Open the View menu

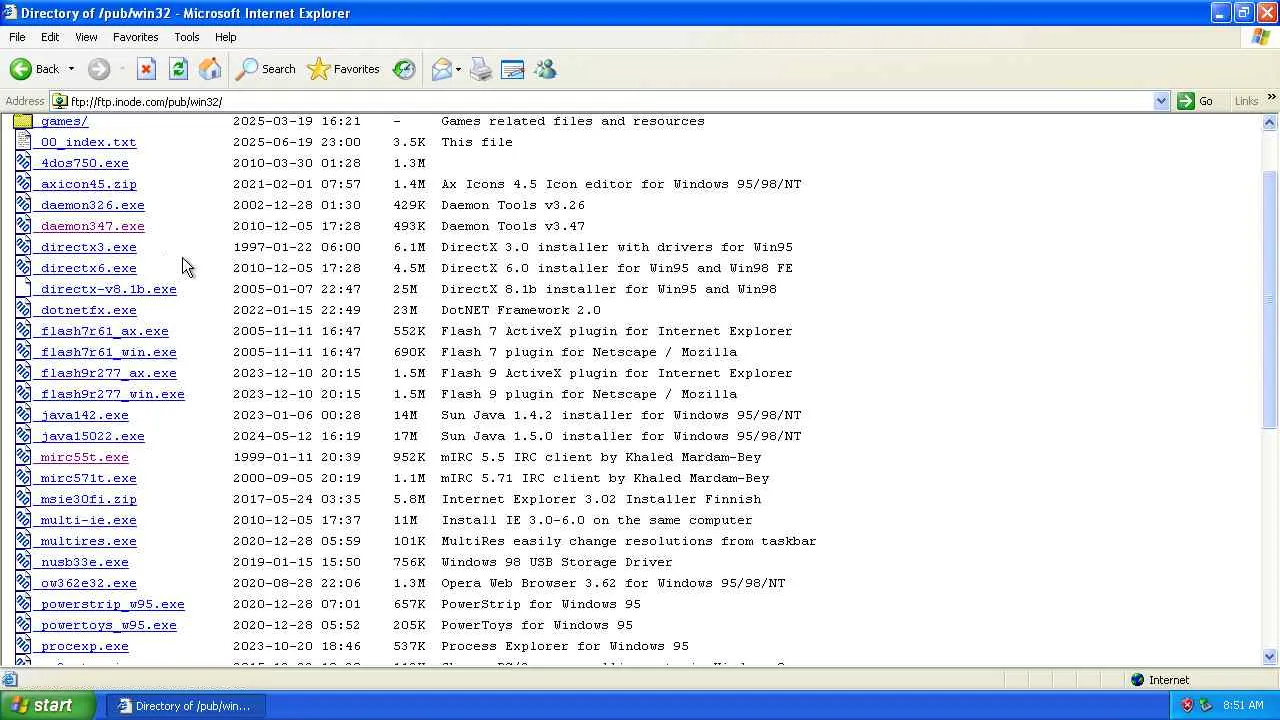[x=86, y=37]
